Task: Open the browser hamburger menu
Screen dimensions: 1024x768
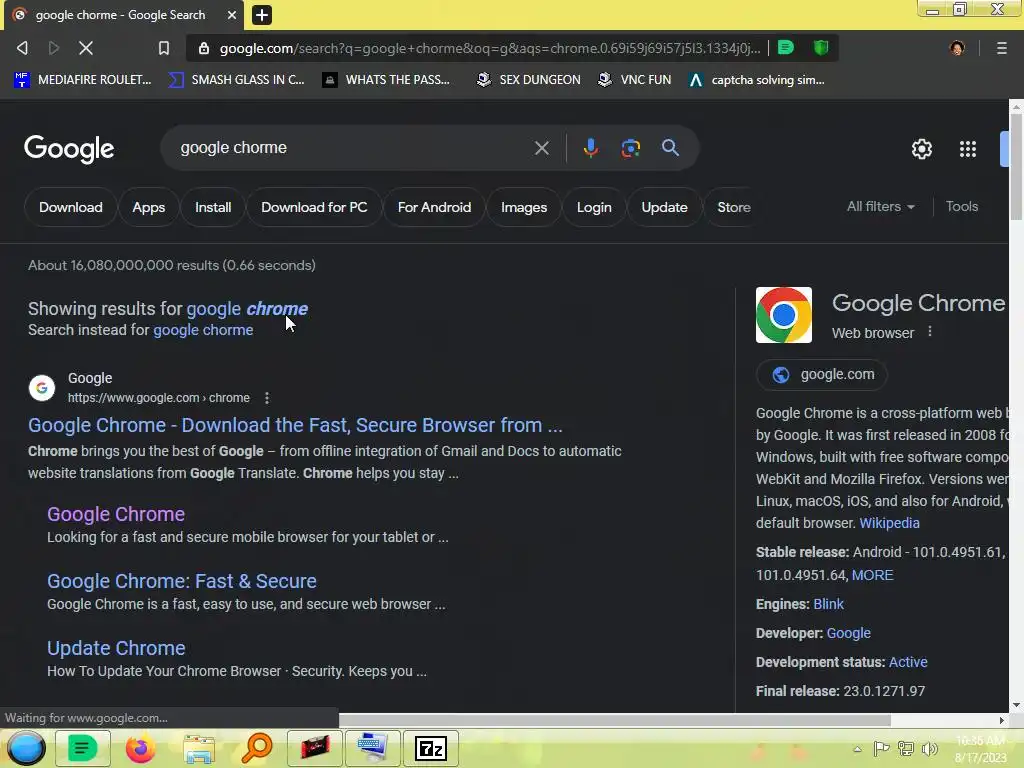Action: (1001, 48)
